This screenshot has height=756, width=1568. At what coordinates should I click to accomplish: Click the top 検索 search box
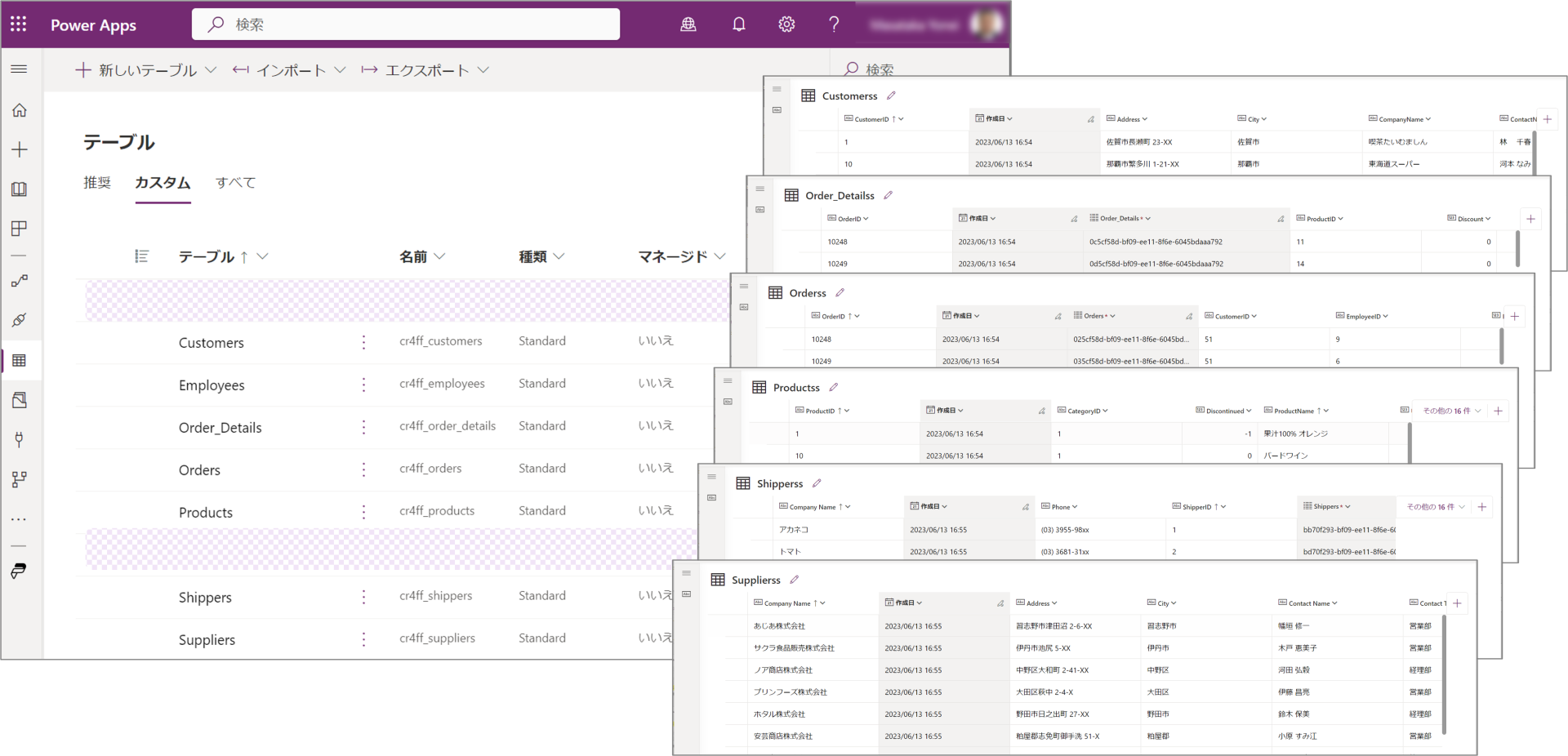click(406, 24)
